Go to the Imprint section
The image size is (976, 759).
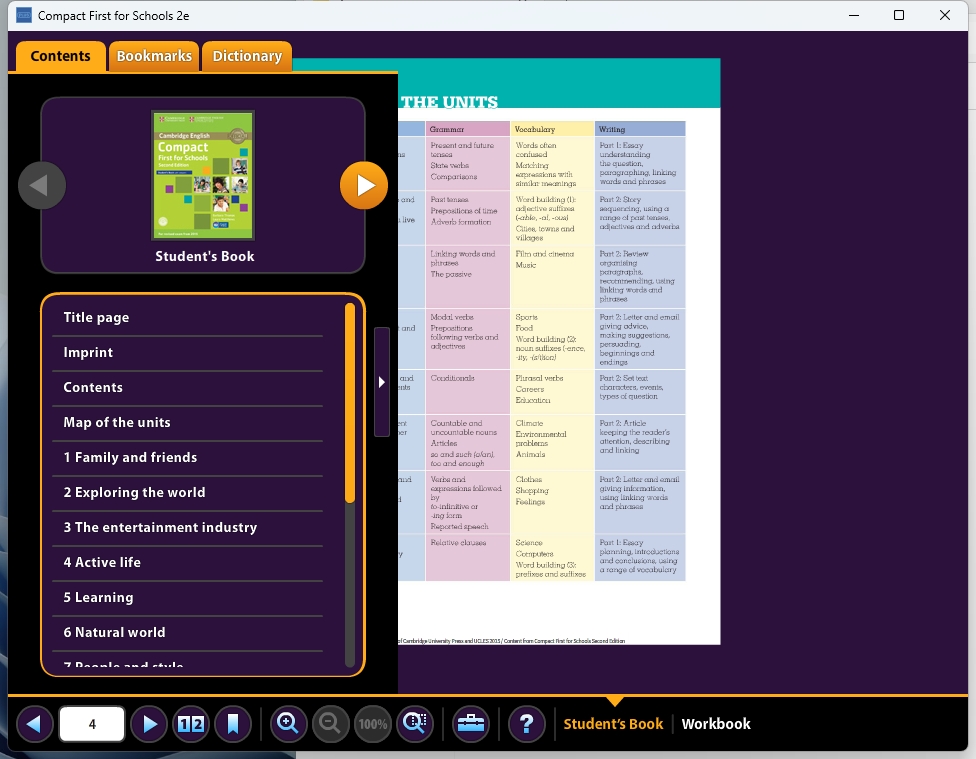pyautogui.click(x=187, y=352)
